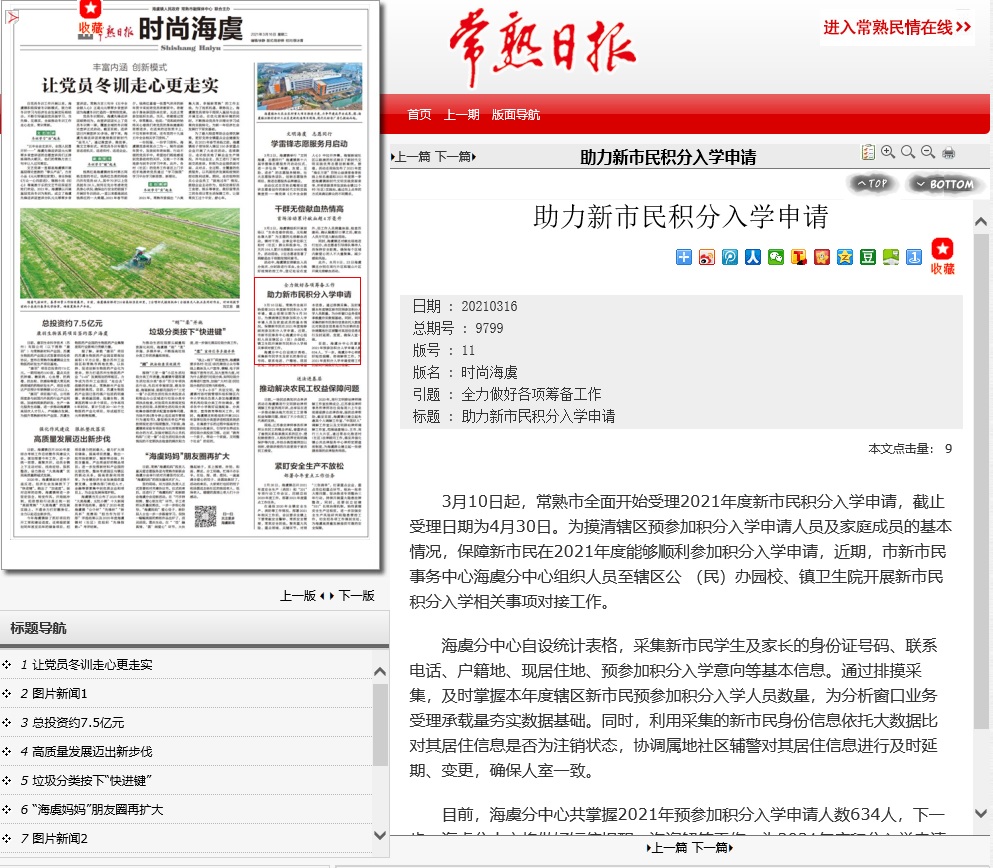Image resolution: width=993 pixels, height=868 pixels.
Task: Click the 本文点击量 count
Action: (949, 449)
